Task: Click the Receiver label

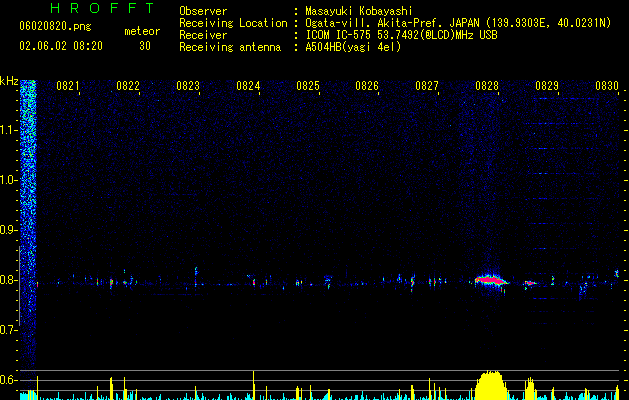Action: click(203, 35)
